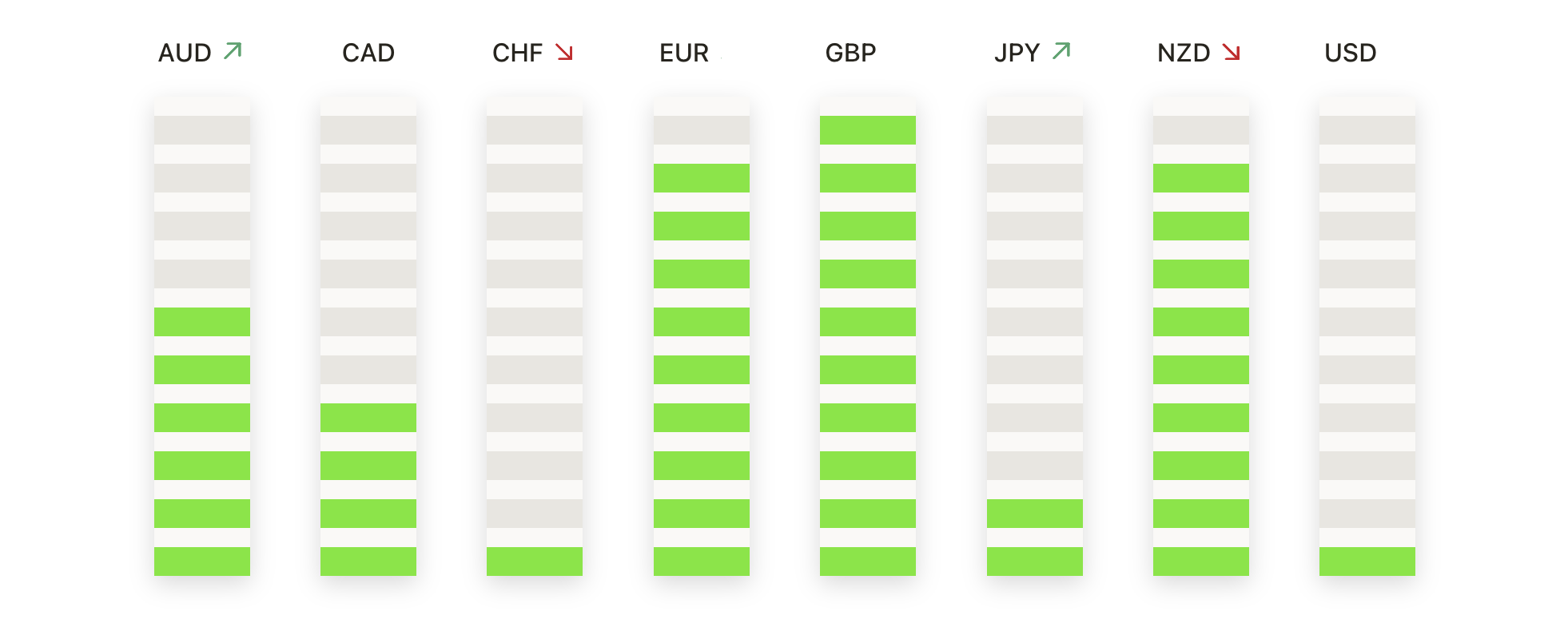Click the upper green segment of JPY meter
This screenshot has height=631, width=1568.
point(1035,514)
